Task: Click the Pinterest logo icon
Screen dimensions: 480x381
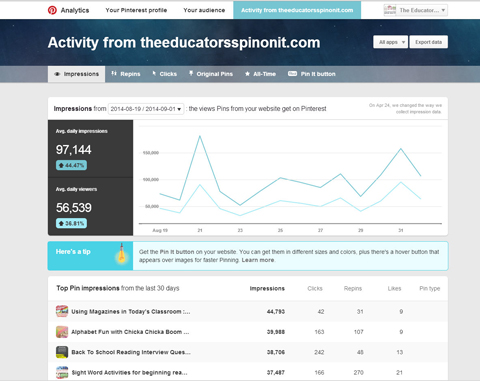Action: point(52,10)
